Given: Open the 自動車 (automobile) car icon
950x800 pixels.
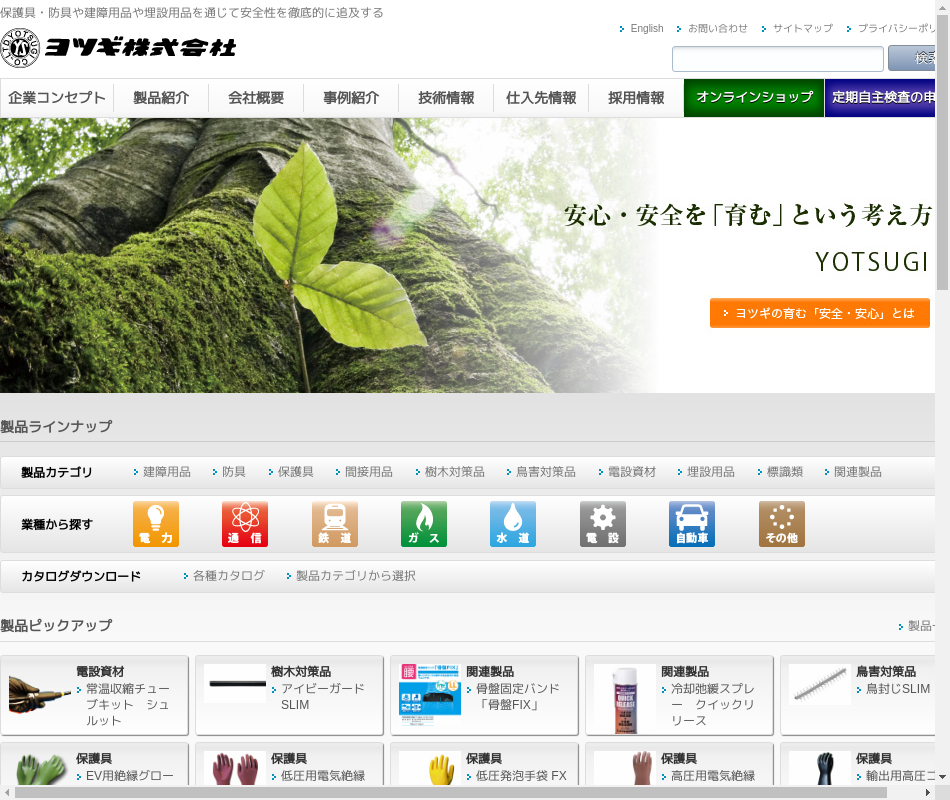Looking at the screenshot, I should coord(692,524).
